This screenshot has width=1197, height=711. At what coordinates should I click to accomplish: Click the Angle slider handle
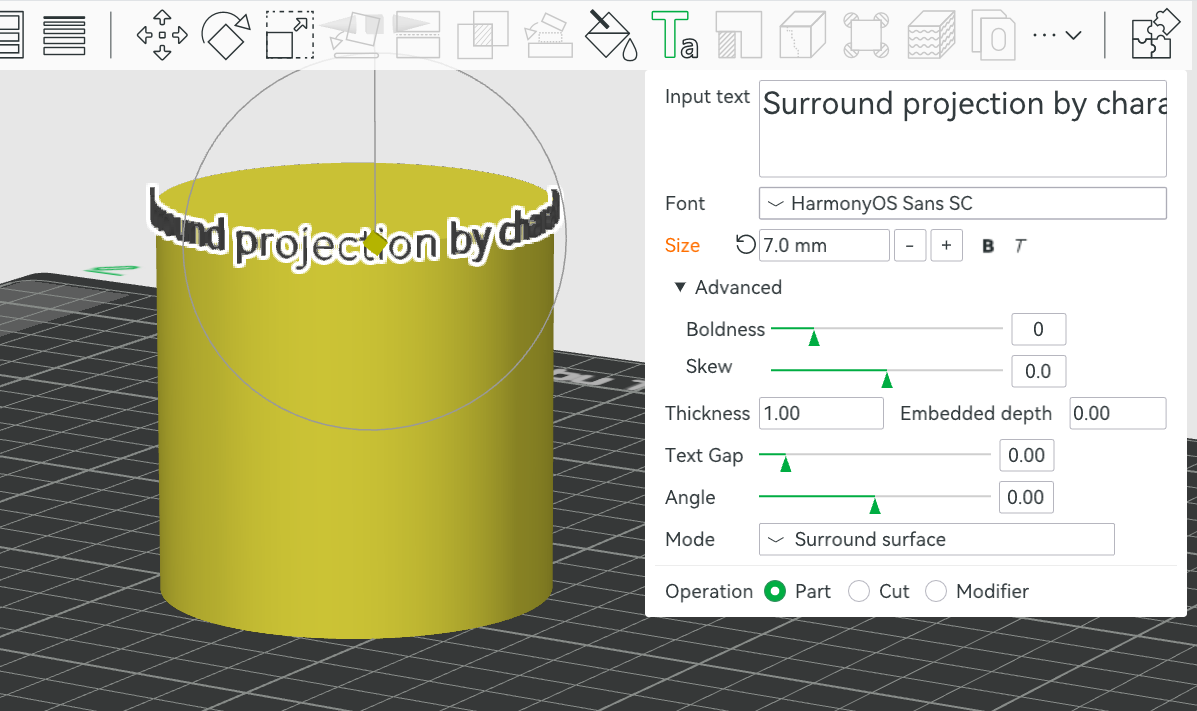[x=875, y=505]
